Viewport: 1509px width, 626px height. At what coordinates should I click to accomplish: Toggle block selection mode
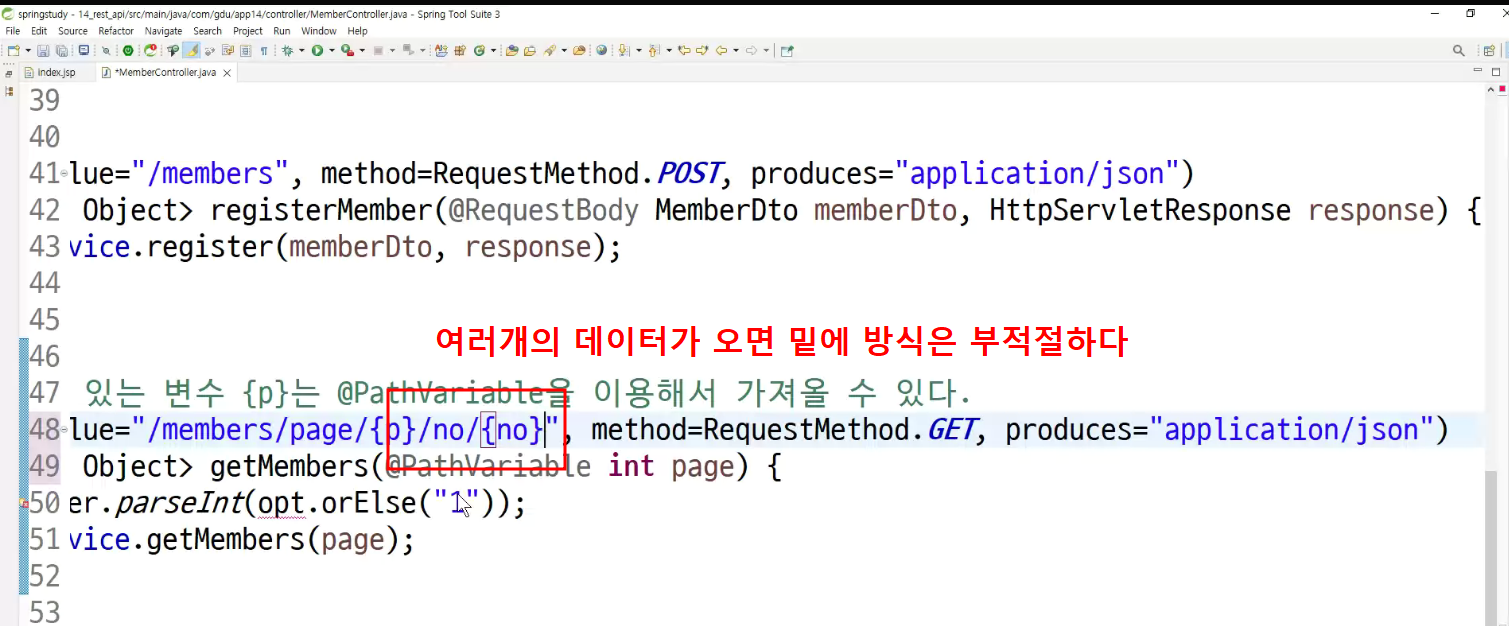pos(245,50)
